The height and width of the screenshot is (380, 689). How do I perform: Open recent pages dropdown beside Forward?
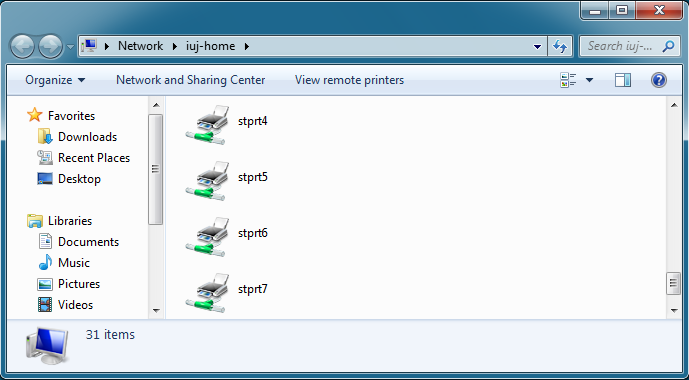point(70,46)
